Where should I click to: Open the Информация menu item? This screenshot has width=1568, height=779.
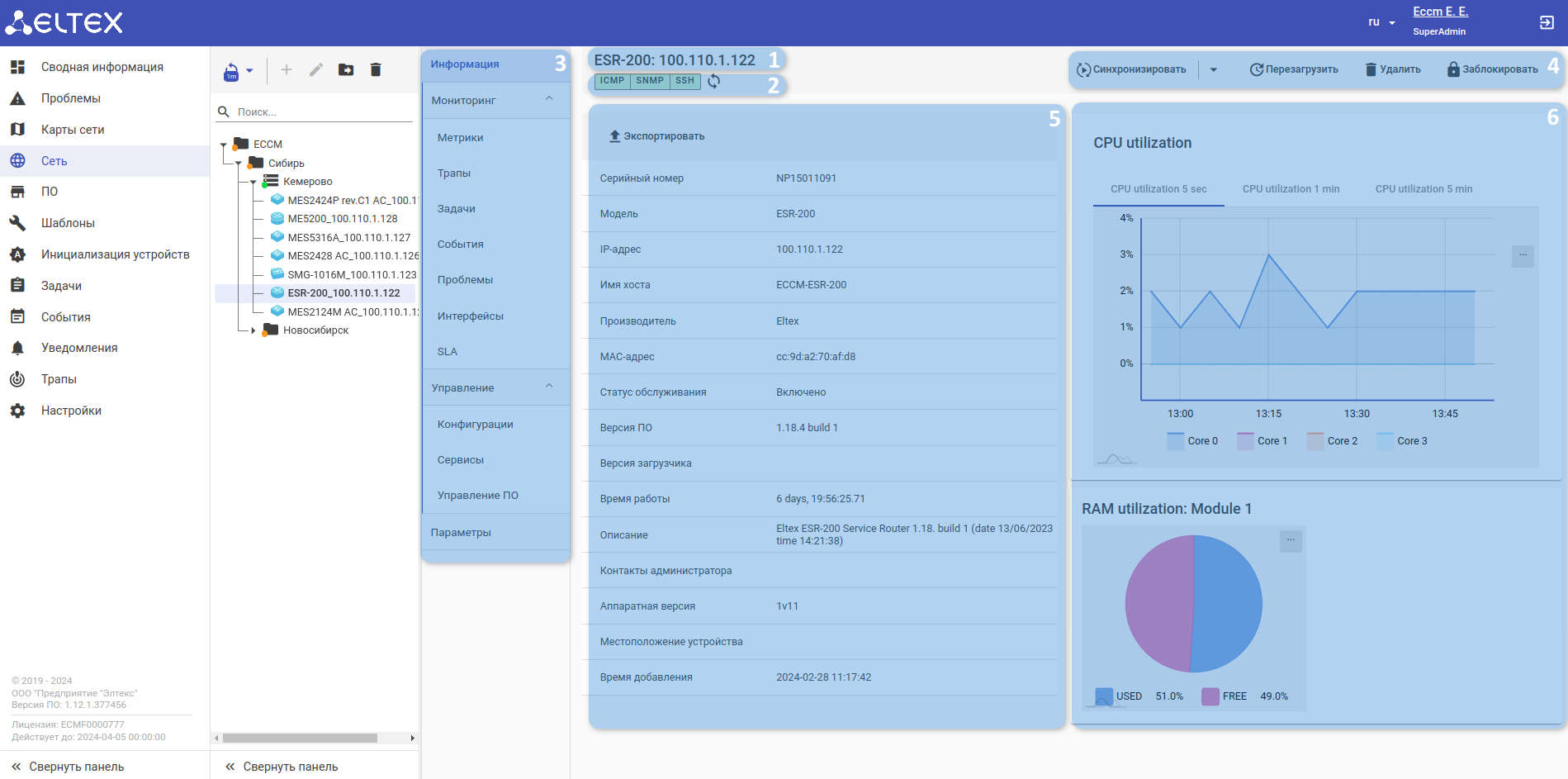pos(495,64)
